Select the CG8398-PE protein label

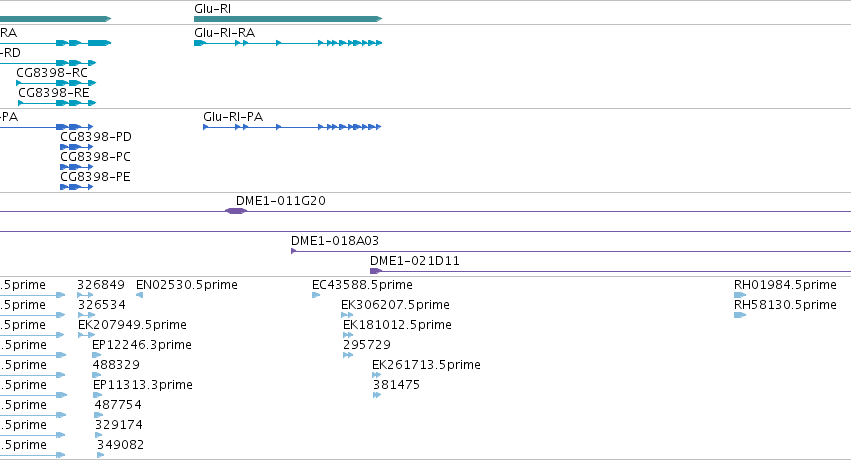click(x=95, y=177)
